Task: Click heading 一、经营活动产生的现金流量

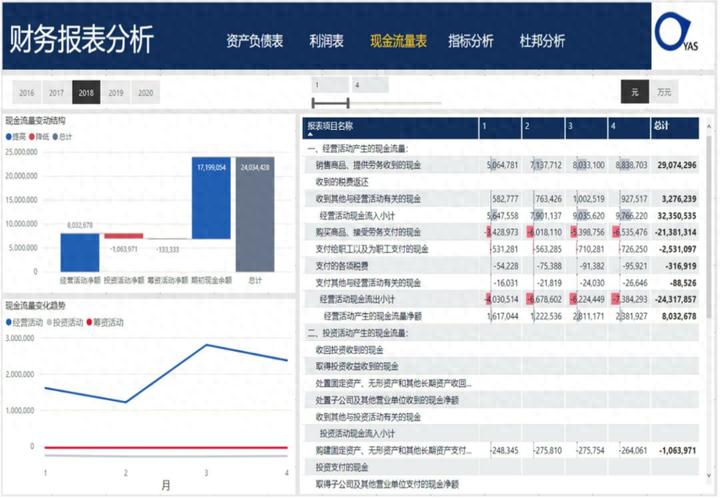Action: [x=358, y=148]
